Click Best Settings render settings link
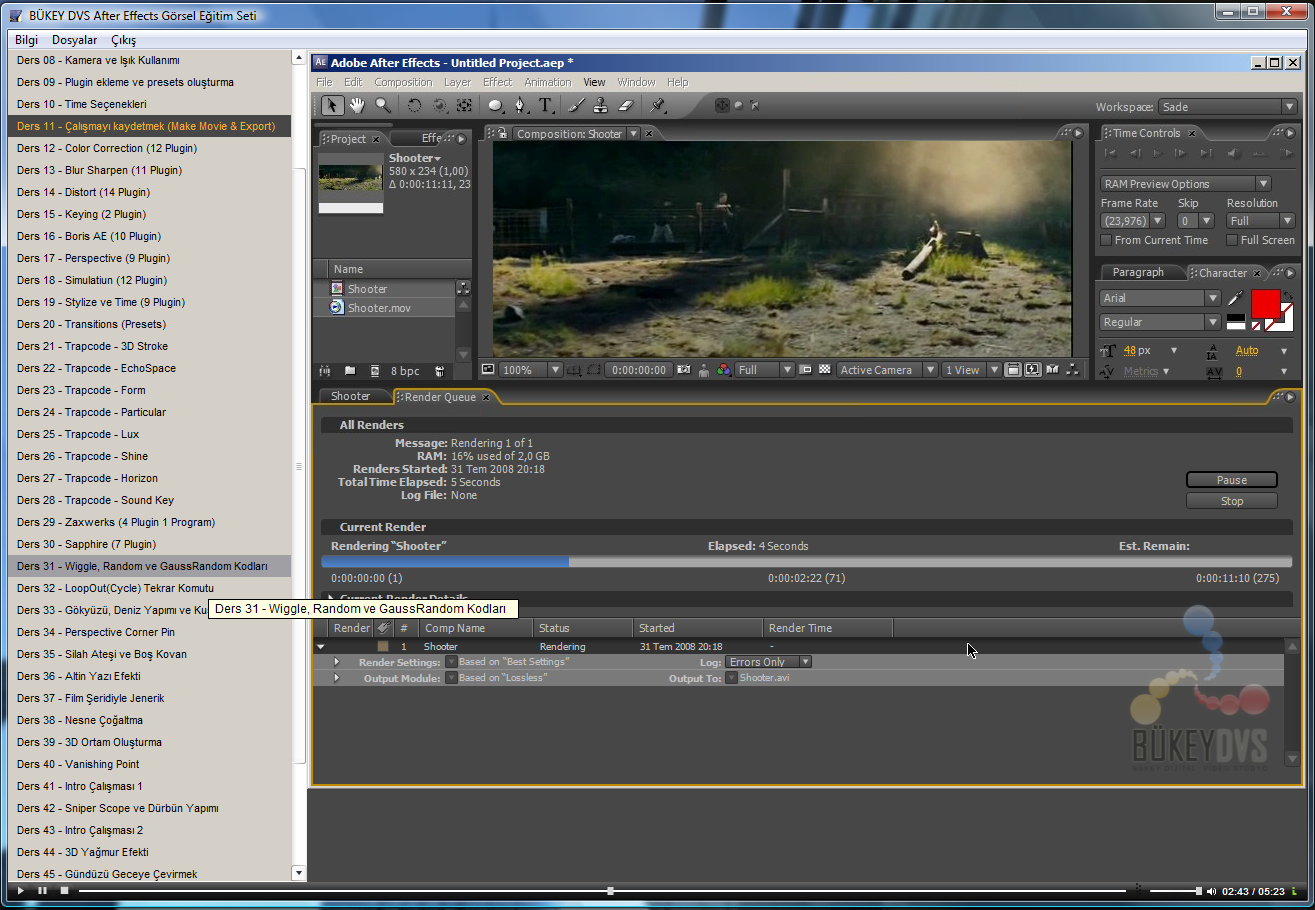1315x910 pixels. 514,662
